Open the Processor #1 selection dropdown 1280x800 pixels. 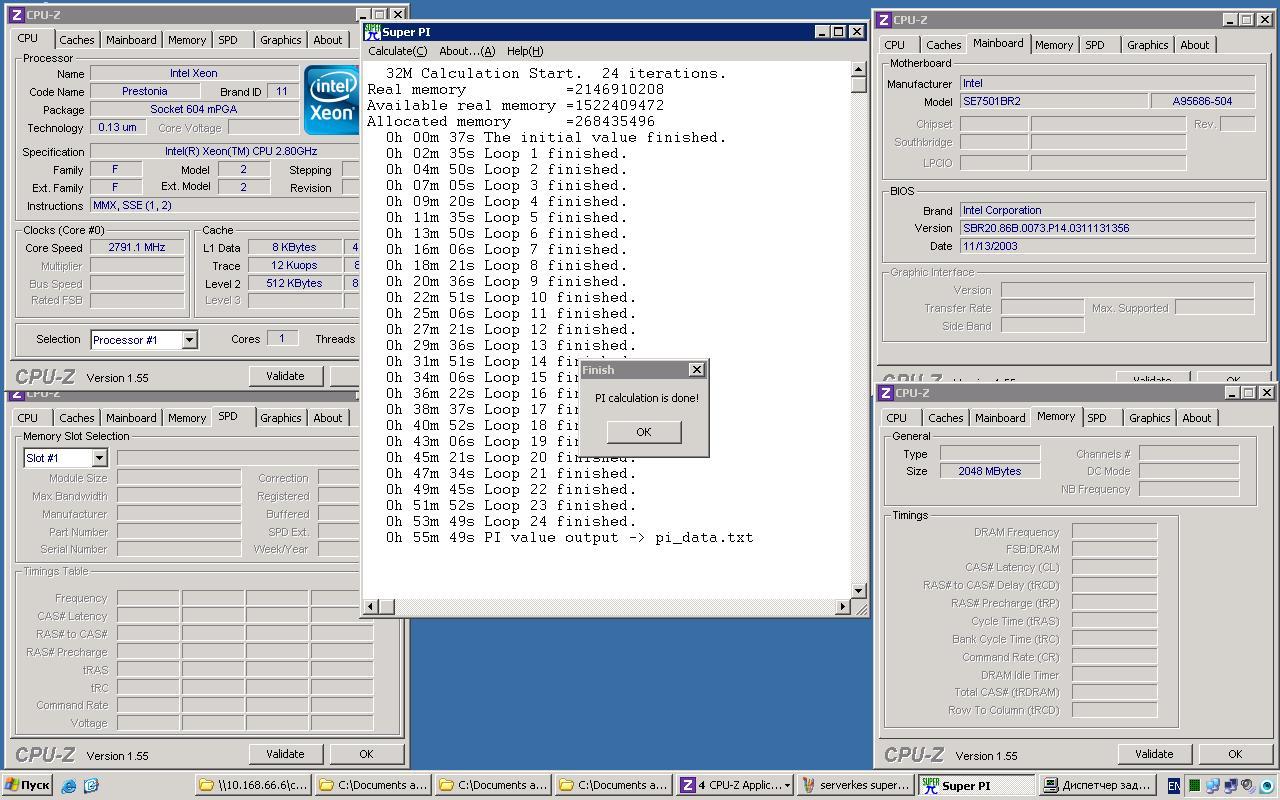[x=189, y=340]
